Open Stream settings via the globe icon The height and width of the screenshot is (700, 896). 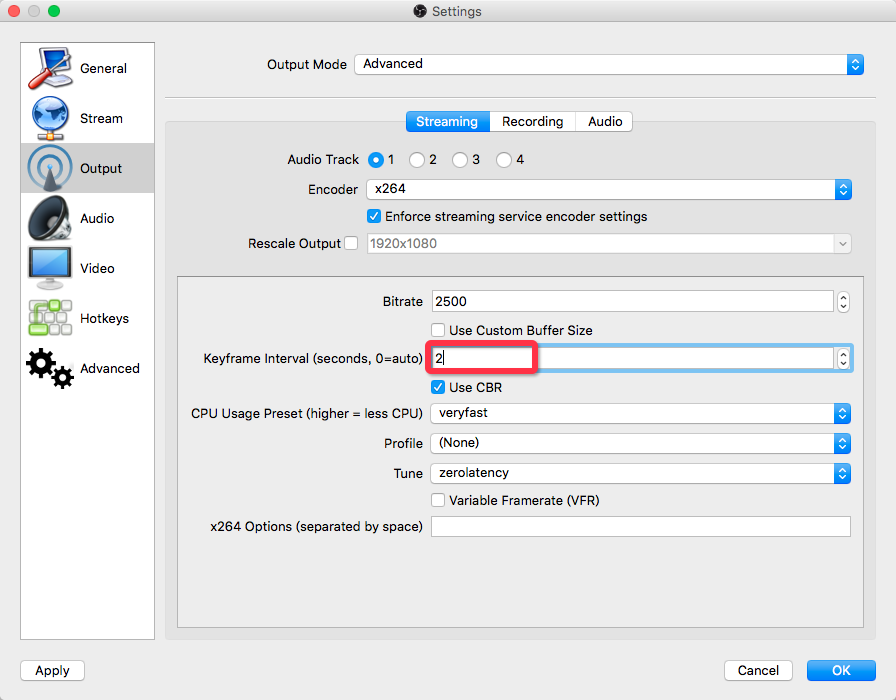click(x=50, y=118)
